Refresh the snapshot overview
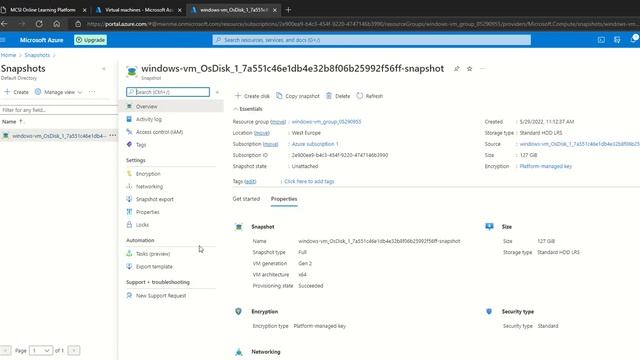Viewport: 640px width, 360px height. tap(369, 96)
